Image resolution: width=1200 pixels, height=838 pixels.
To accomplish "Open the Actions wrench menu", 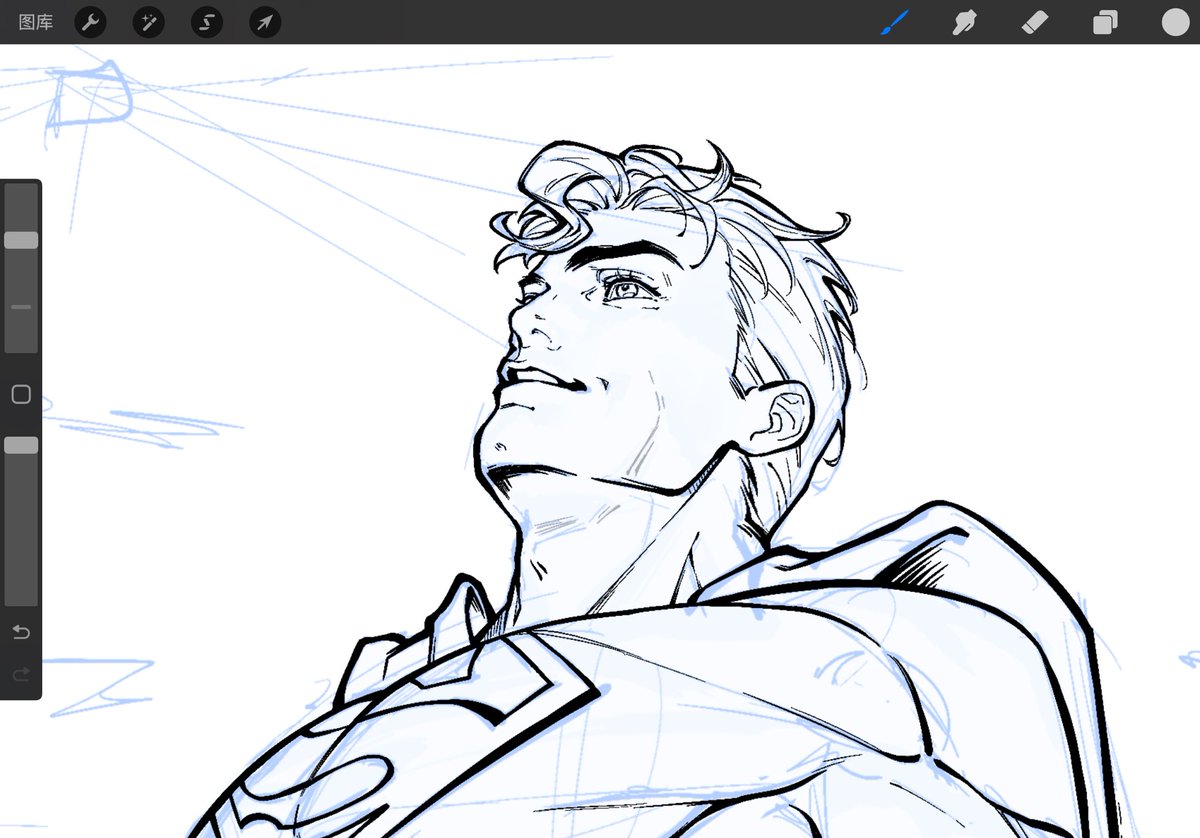I will coord(90,22).
